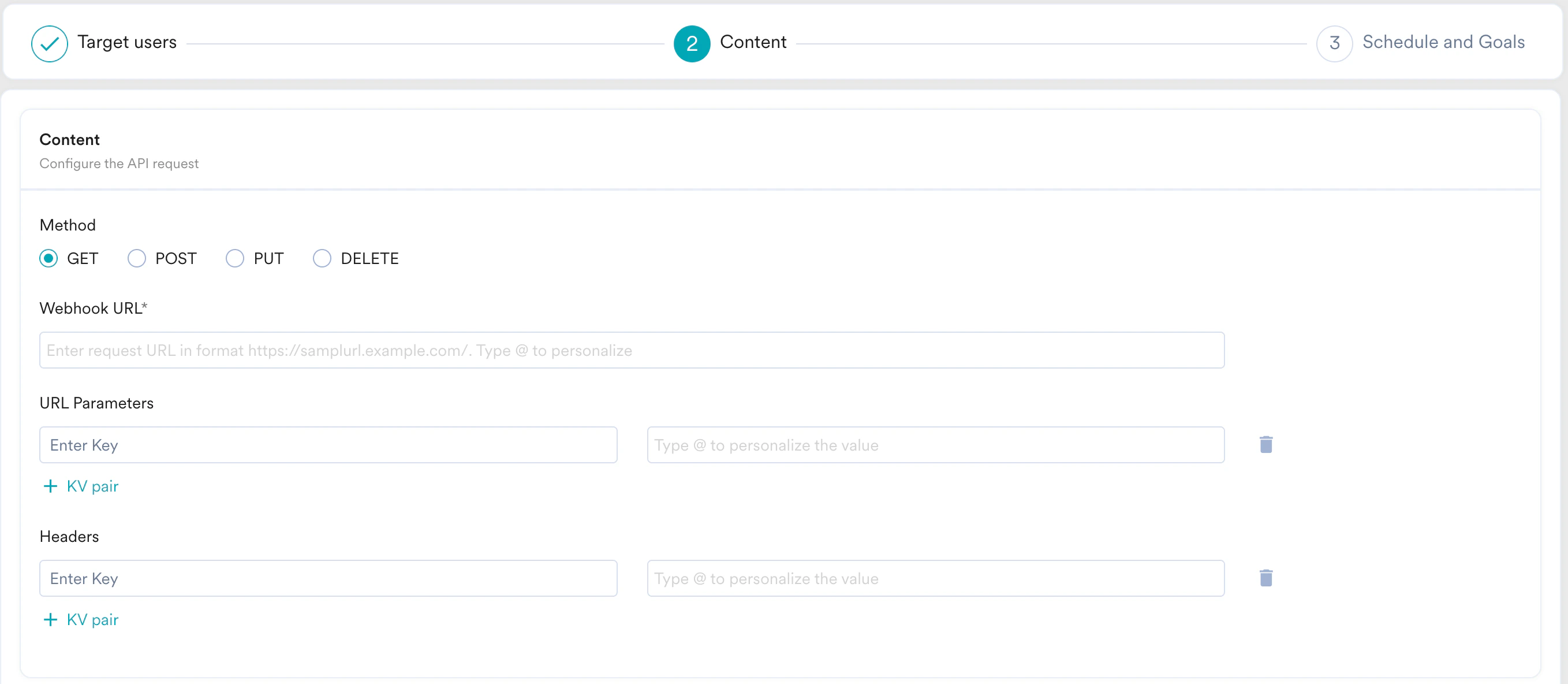Click the Enter Key field under URL Parameters
Image resolution: width=1568 pixels, height=684 pixels.
327,445
